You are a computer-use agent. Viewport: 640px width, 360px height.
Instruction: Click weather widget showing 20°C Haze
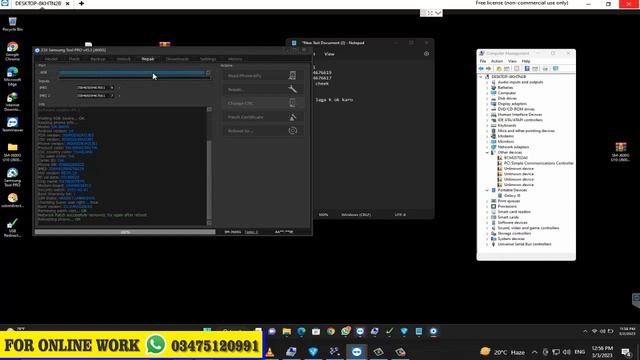point(502,352)
